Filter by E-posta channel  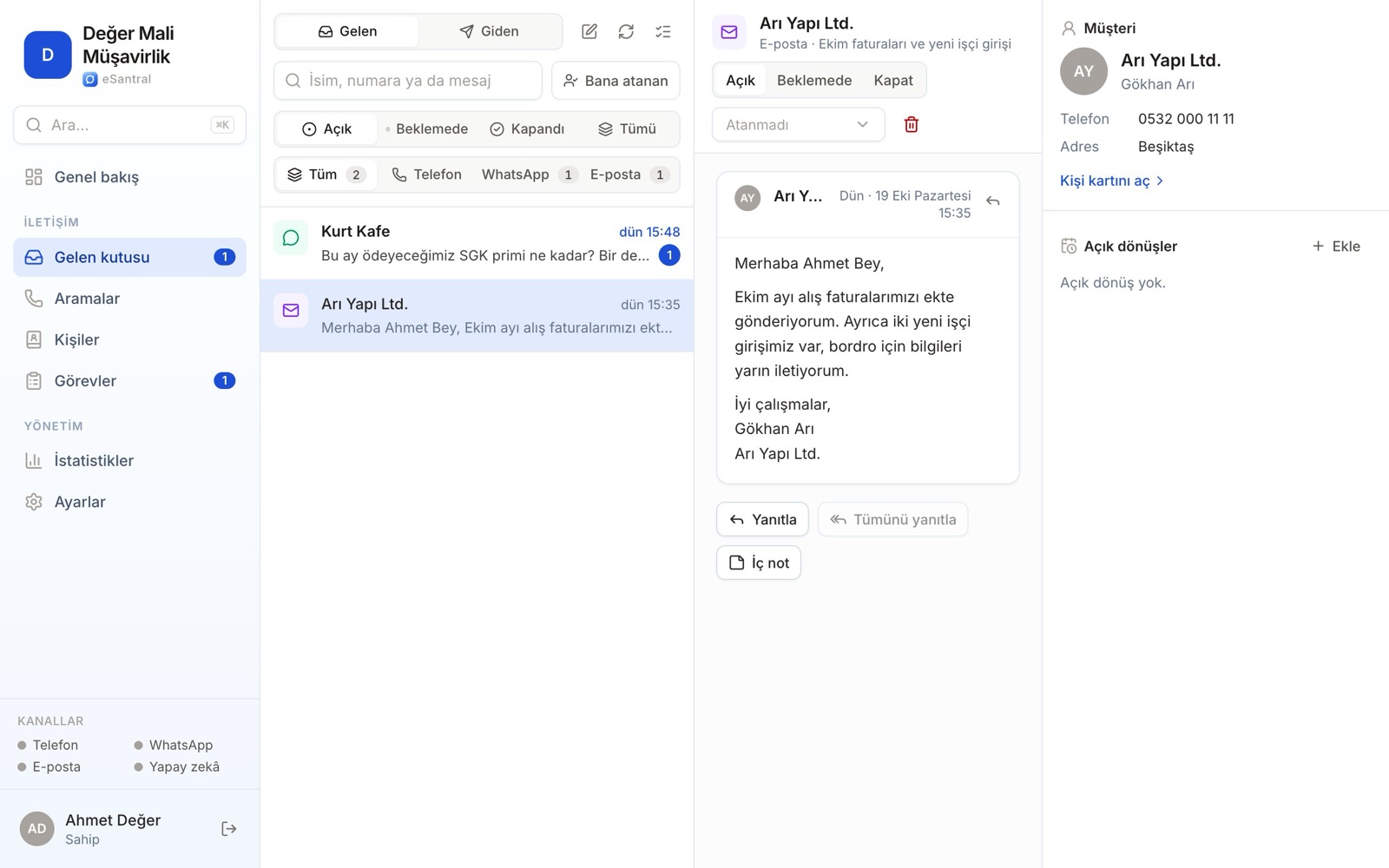[x=629, y=174]
